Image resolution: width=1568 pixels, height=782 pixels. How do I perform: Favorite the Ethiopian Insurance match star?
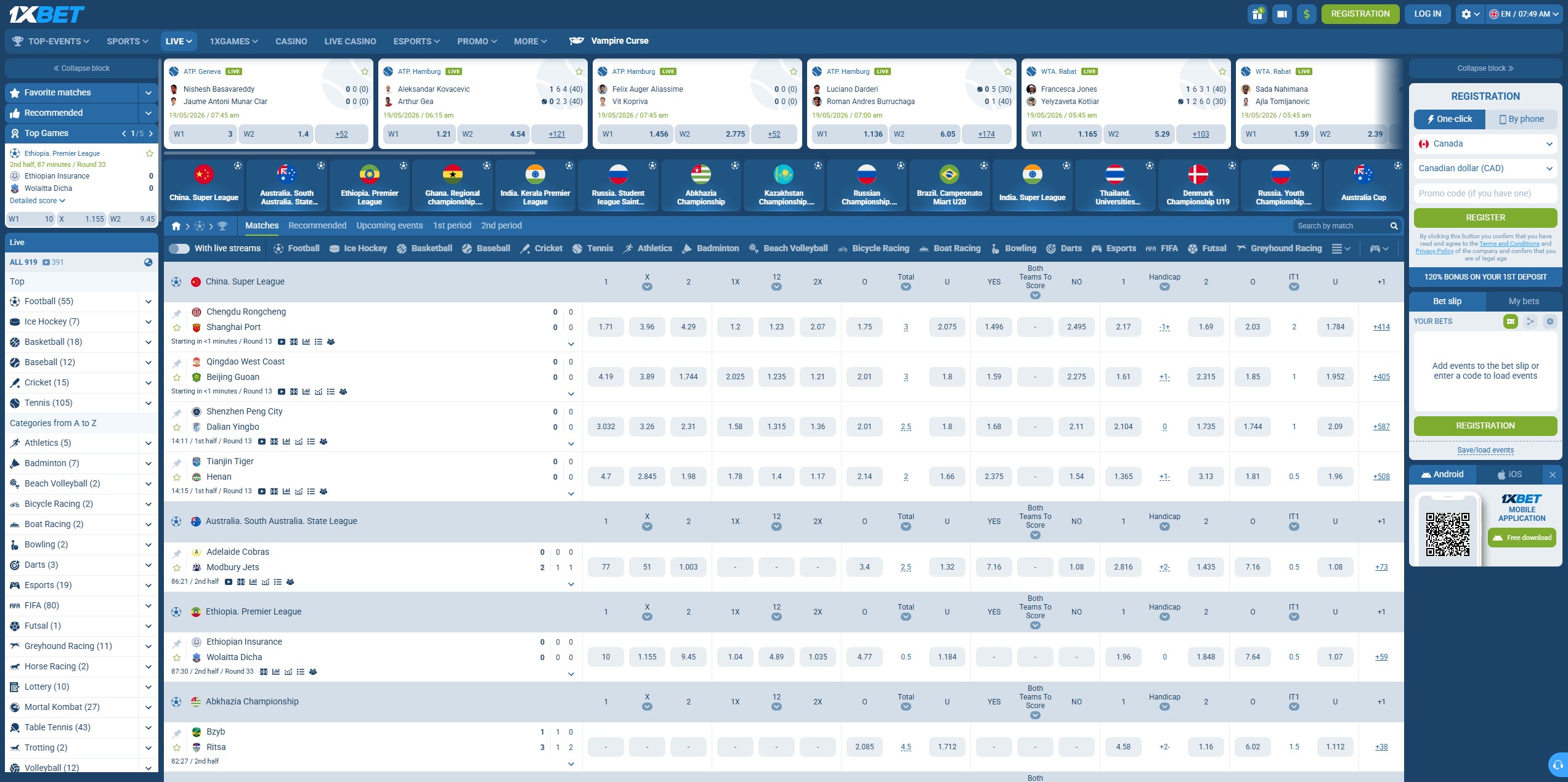[x=177, y=658]
